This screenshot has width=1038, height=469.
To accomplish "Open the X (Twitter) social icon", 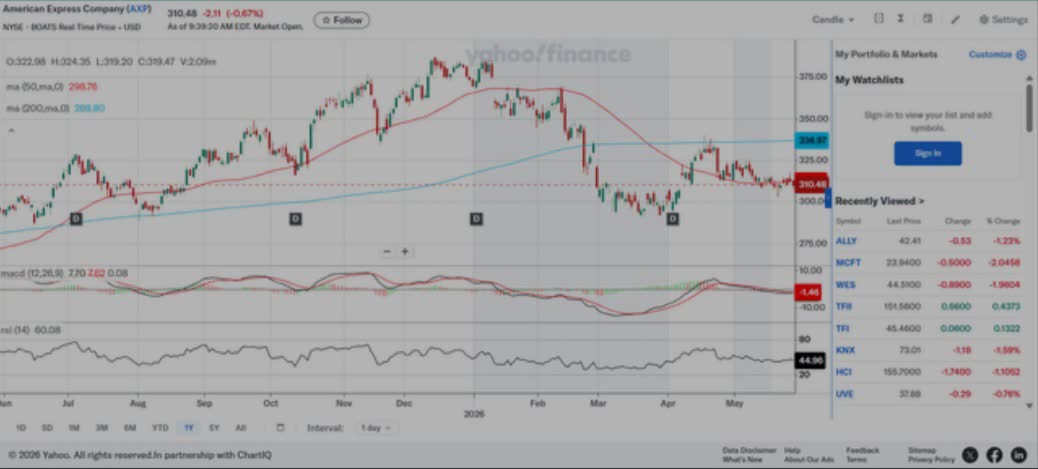I will [970, 454].
